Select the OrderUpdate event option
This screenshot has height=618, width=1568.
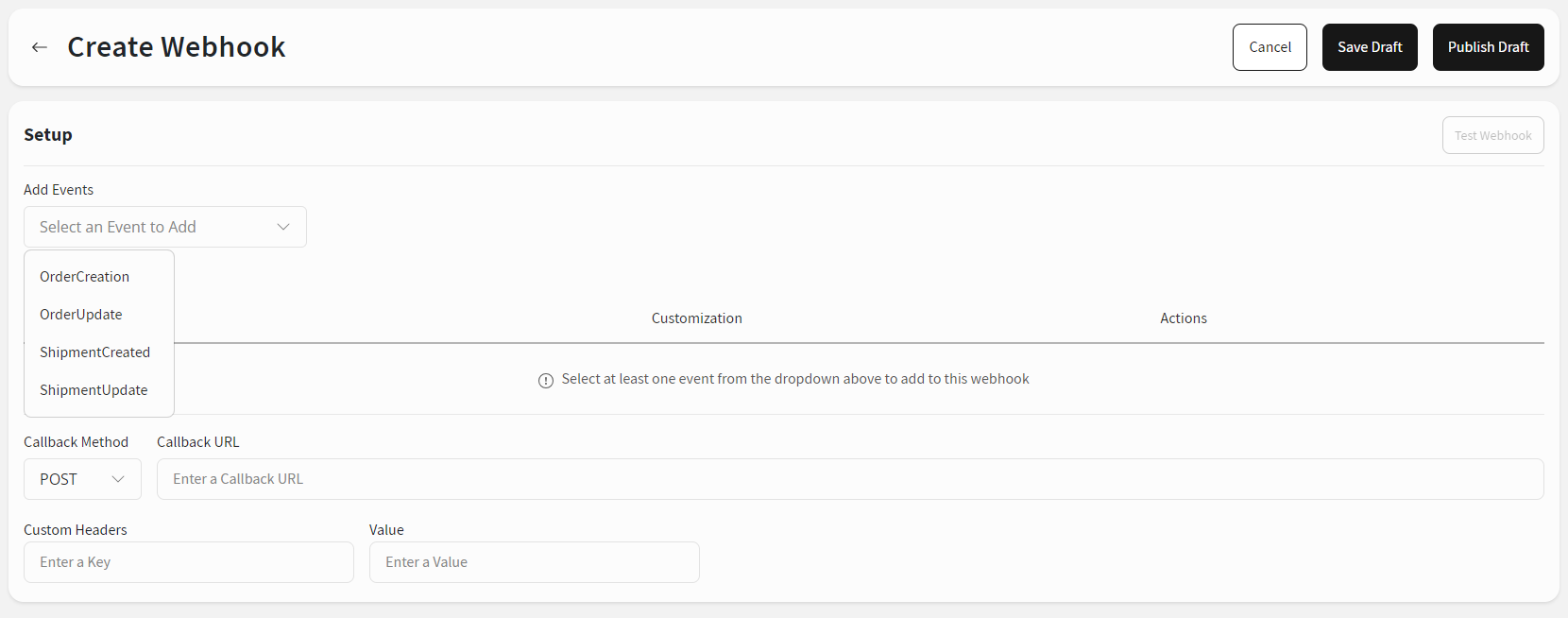81,315
